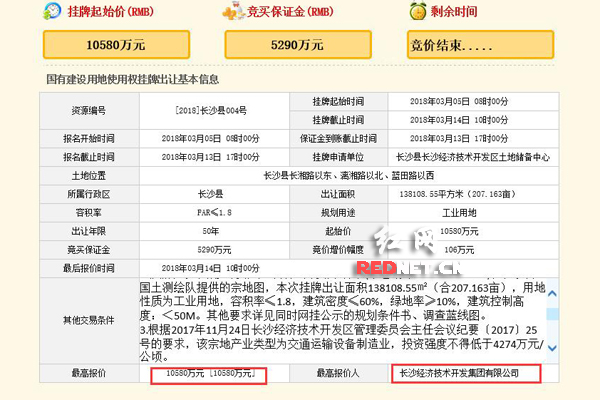Click the 土地位置 label cell
This screenshot has width=600, height=400.
coord(89,176)
